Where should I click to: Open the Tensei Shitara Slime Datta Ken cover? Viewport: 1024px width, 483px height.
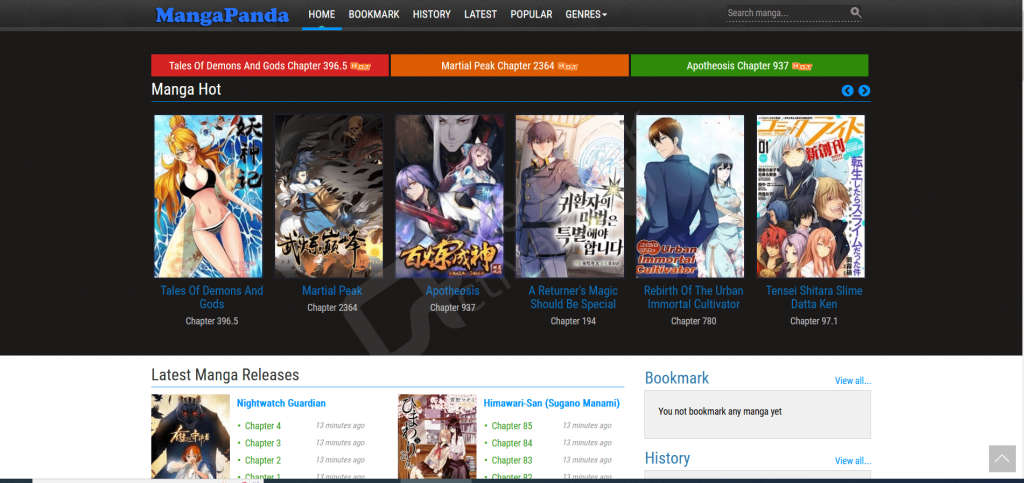[x=810, y=196]
